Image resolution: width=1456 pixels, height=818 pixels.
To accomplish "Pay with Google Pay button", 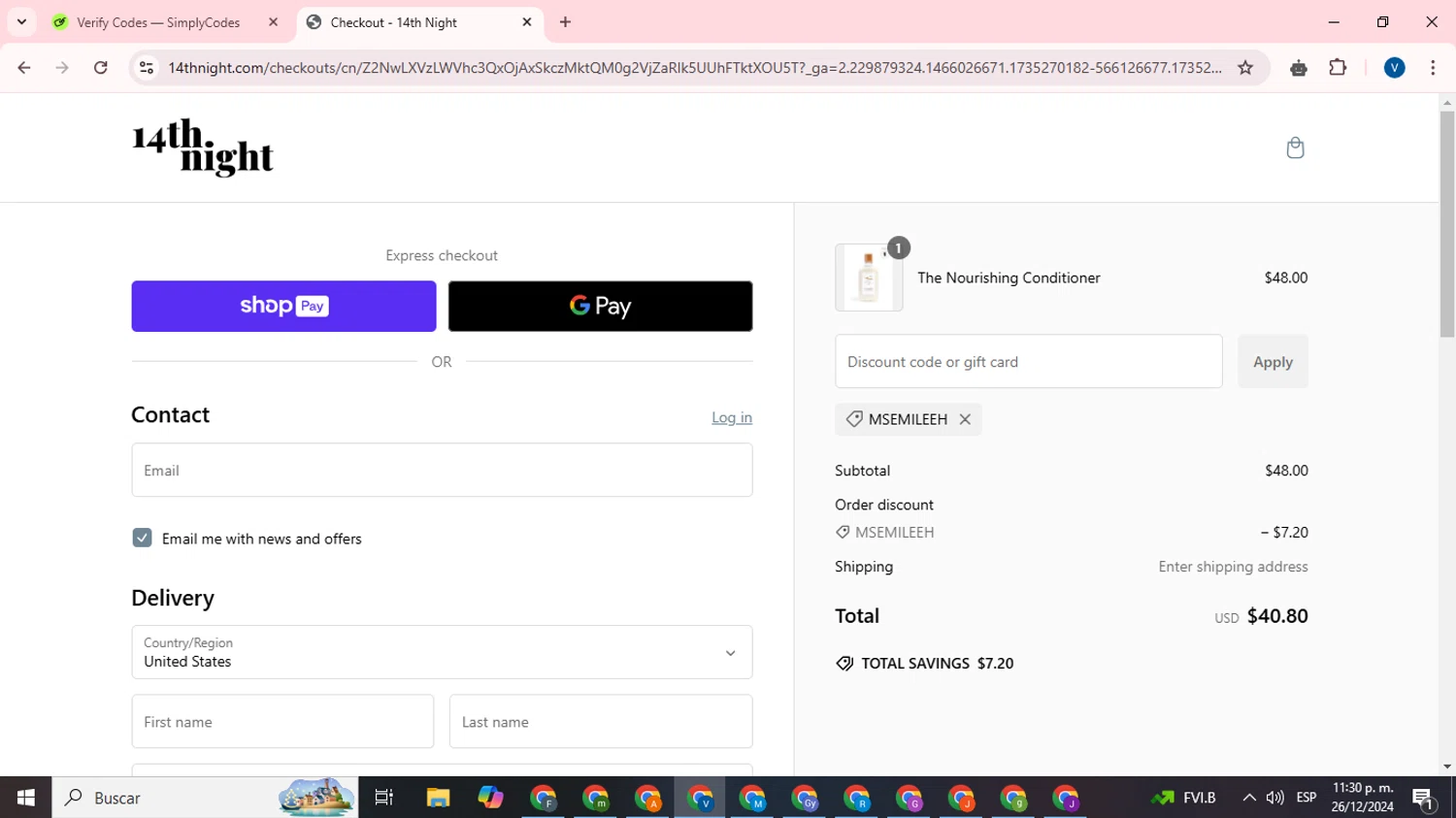I will [600, 306].
